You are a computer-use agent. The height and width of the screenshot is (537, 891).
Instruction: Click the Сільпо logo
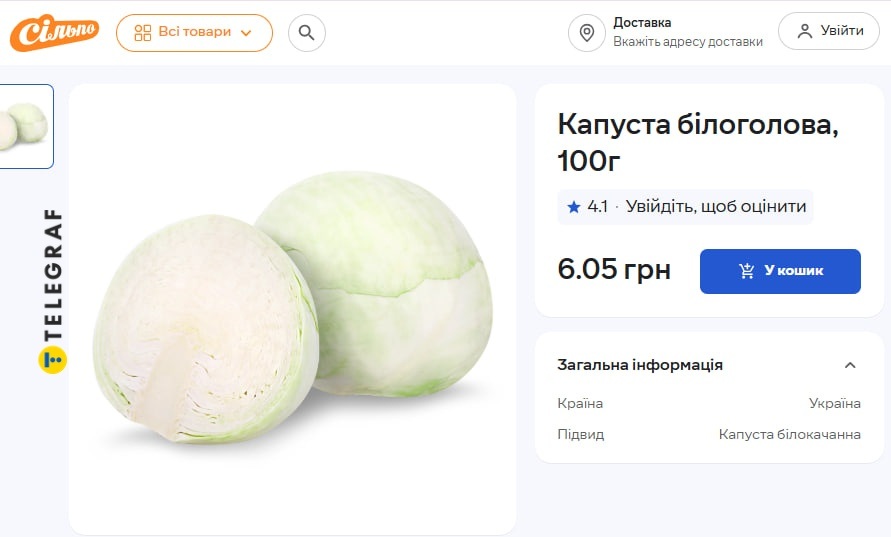pos(54,32)
